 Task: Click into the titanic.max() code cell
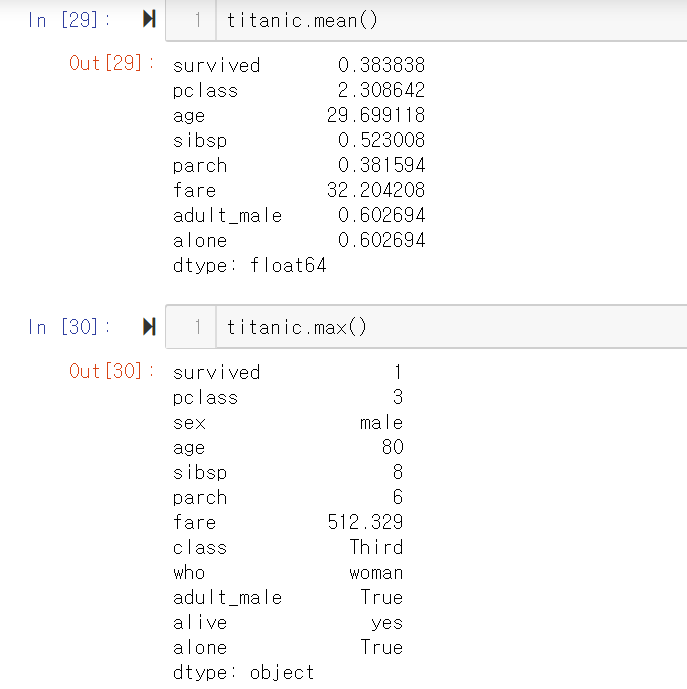click(451, 327)
